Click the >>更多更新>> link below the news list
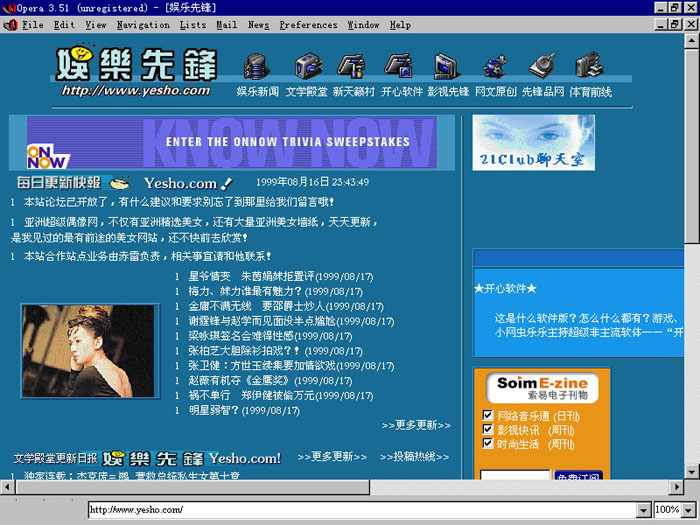Image resolution: width=700 pixels, height=525 pixels. 416,425
